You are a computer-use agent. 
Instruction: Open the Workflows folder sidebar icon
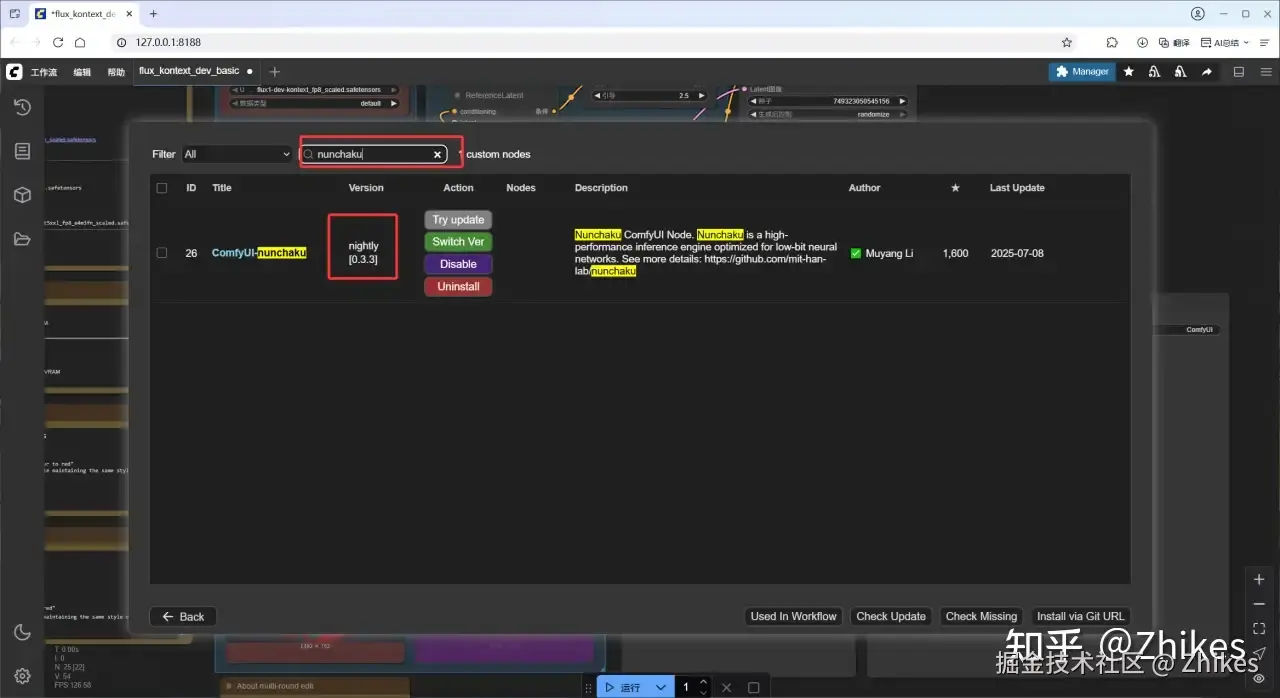22,239
